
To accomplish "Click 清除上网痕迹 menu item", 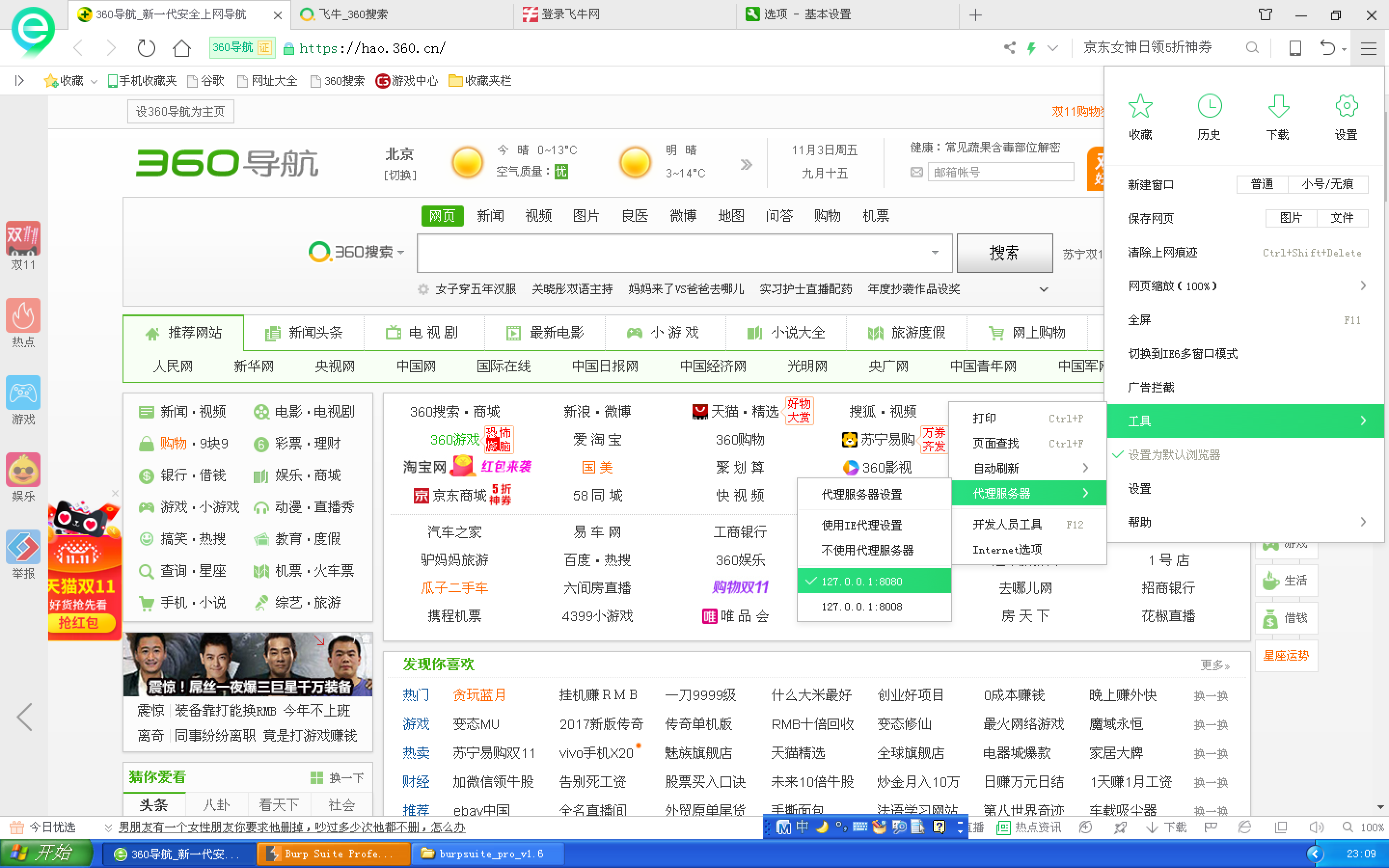I will (x=1245, y=252).
